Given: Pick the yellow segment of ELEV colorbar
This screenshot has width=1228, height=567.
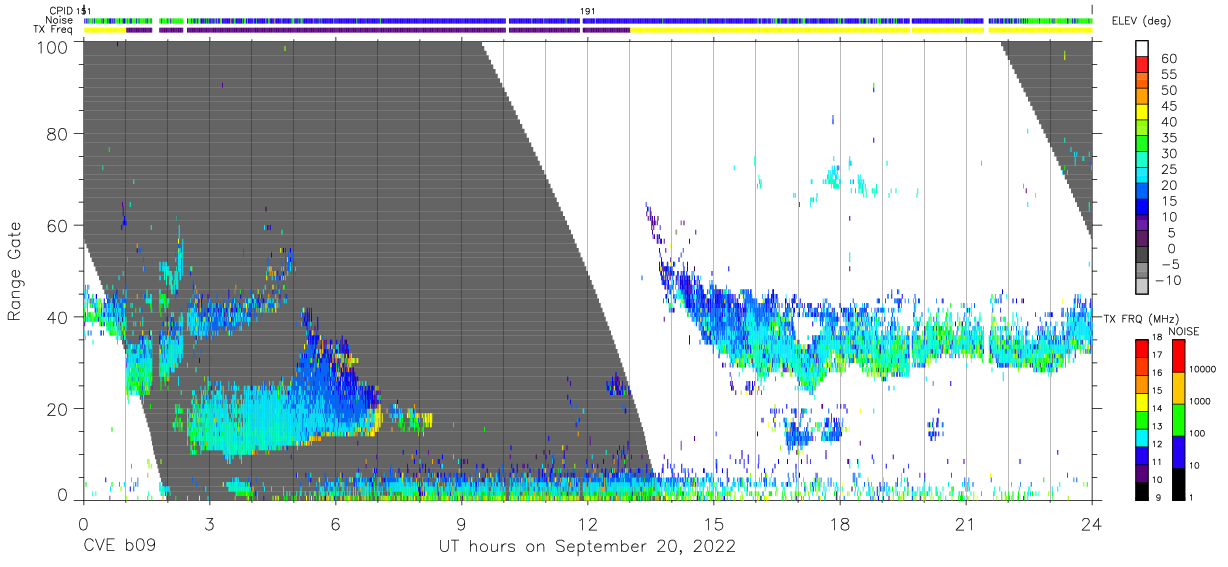Looking at the screenshot, I should pos(1143,112).
